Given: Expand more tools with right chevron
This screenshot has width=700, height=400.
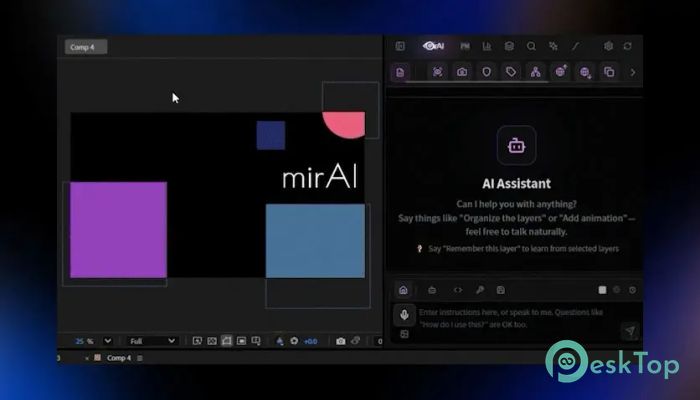Looking at the screenshot, I should (633, 72).
